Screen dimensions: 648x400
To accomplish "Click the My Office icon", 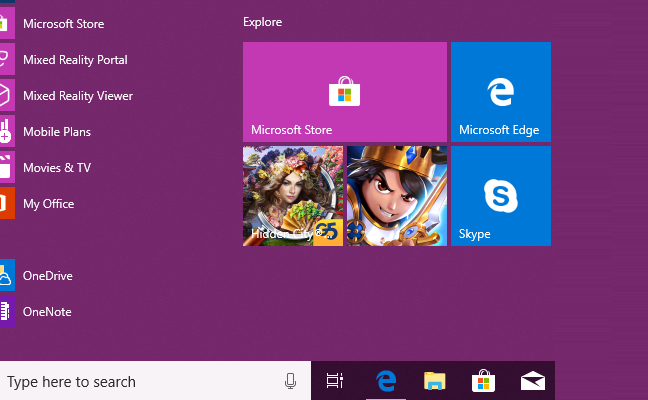I will (7, 203).
